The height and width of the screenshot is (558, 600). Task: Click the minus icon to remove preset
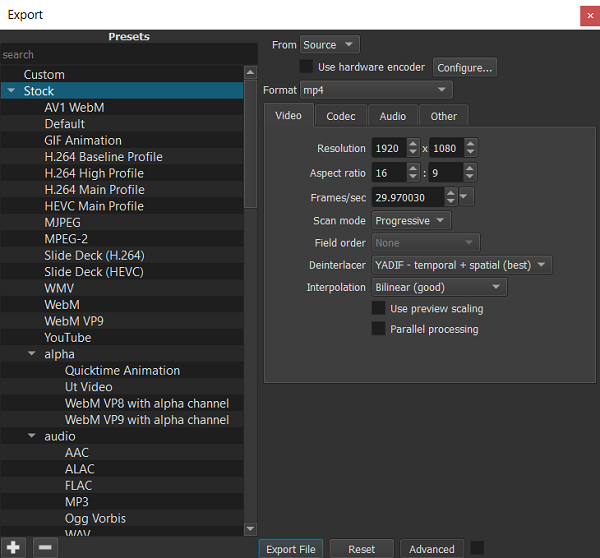click(x=45, y=547)
